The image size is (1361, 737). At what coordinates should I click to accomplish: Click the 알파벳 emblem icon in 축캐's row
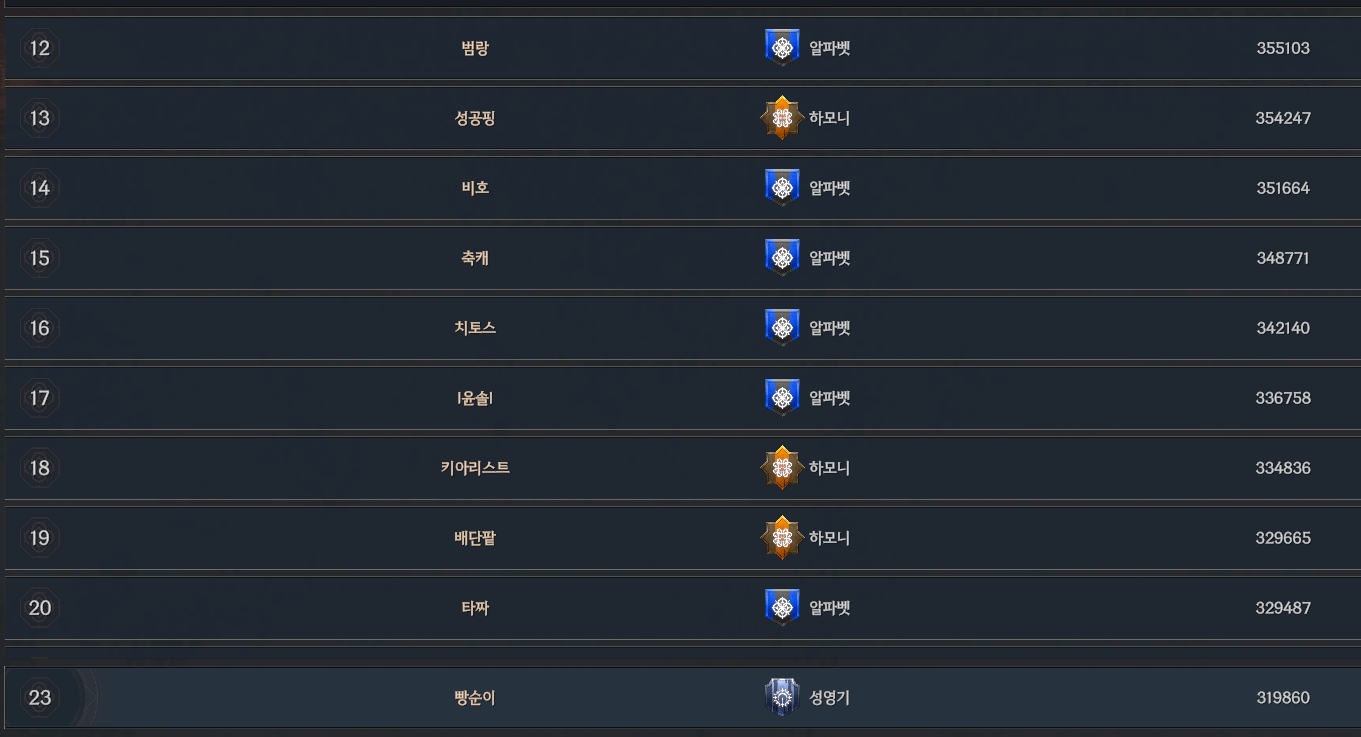782,257
